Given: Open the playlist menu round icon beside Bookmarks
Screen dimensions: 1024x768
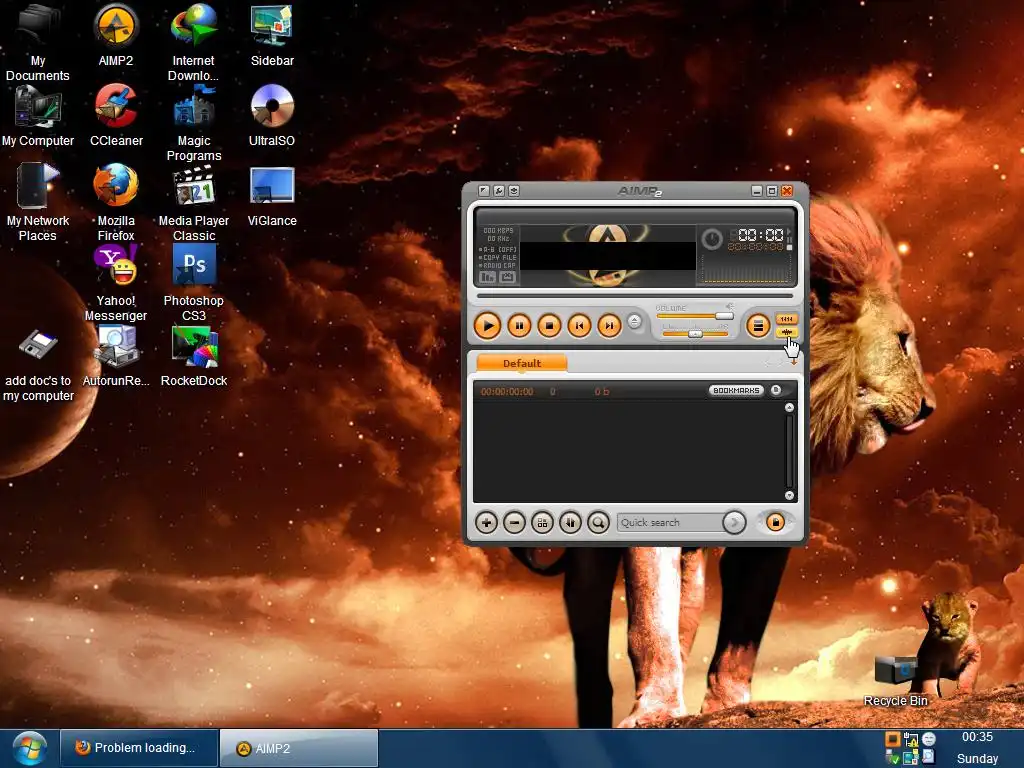Looking at the screenshot, I should pyautogui.click(x=776, y=390).
